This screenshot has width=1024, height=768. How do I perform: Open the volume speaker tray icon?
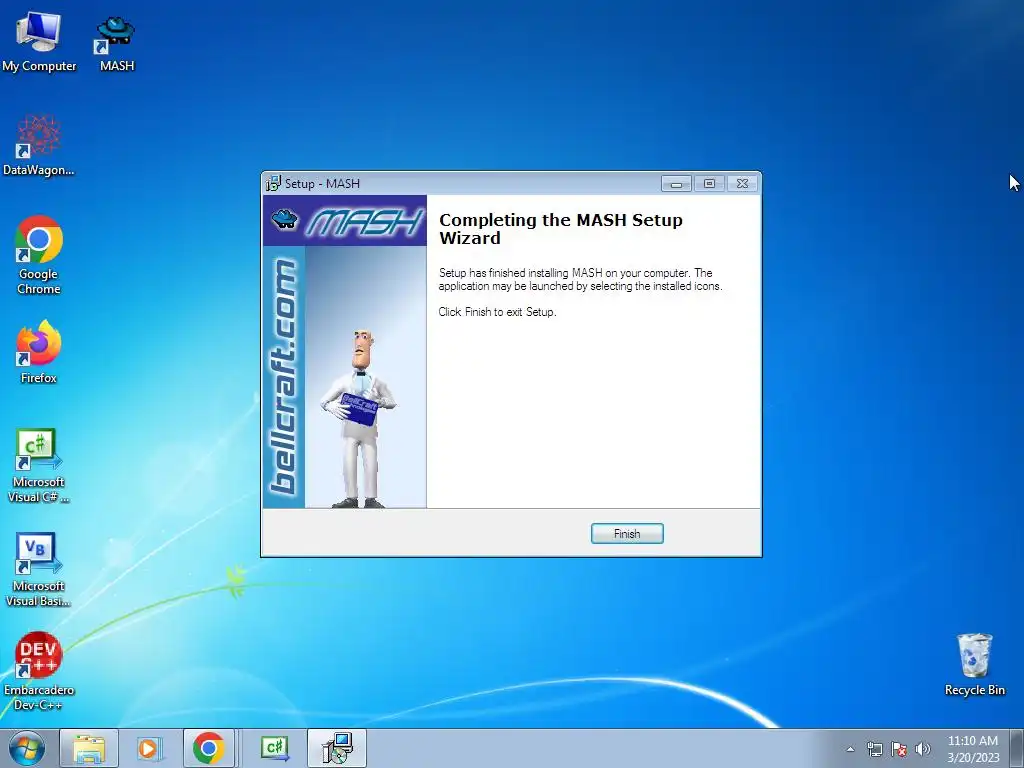[x=923, y=749]
